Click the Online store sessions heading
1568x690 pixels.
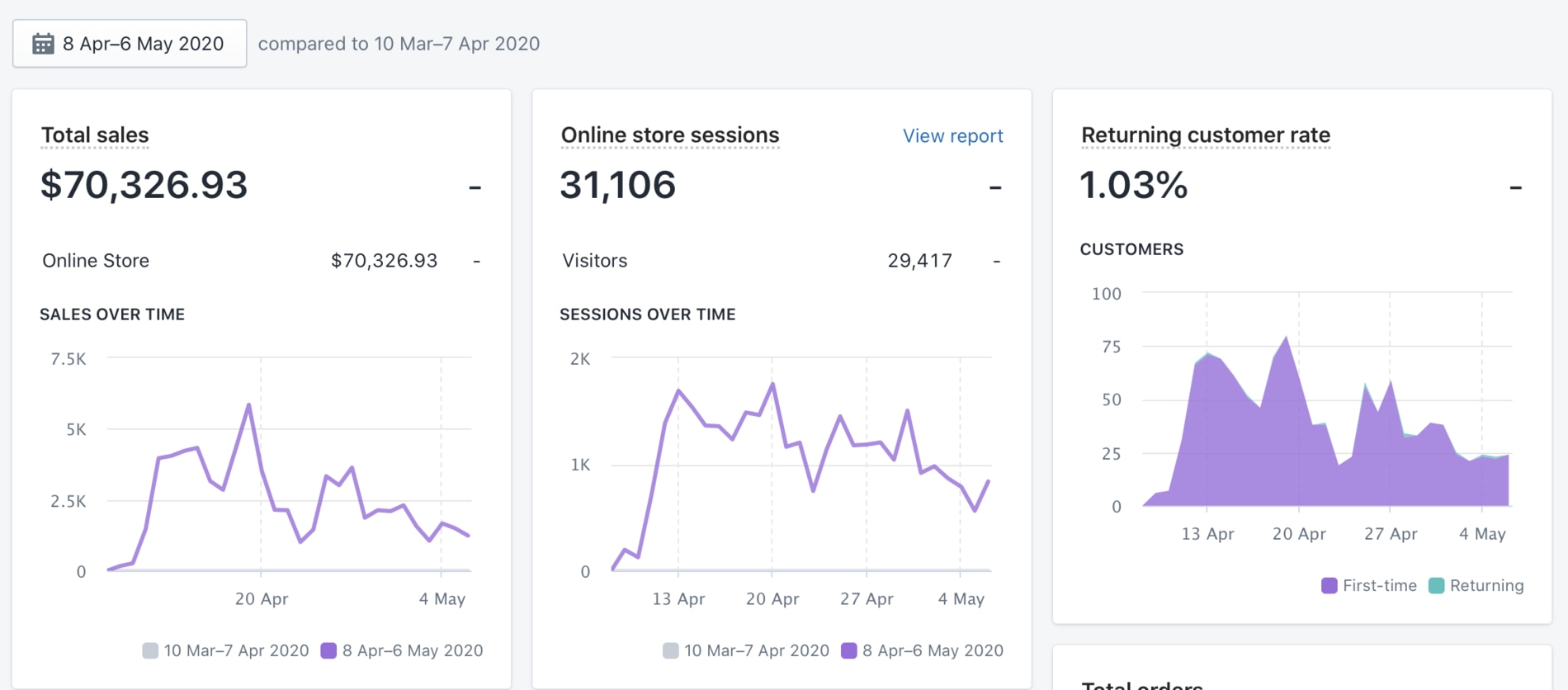coord(670,135)
